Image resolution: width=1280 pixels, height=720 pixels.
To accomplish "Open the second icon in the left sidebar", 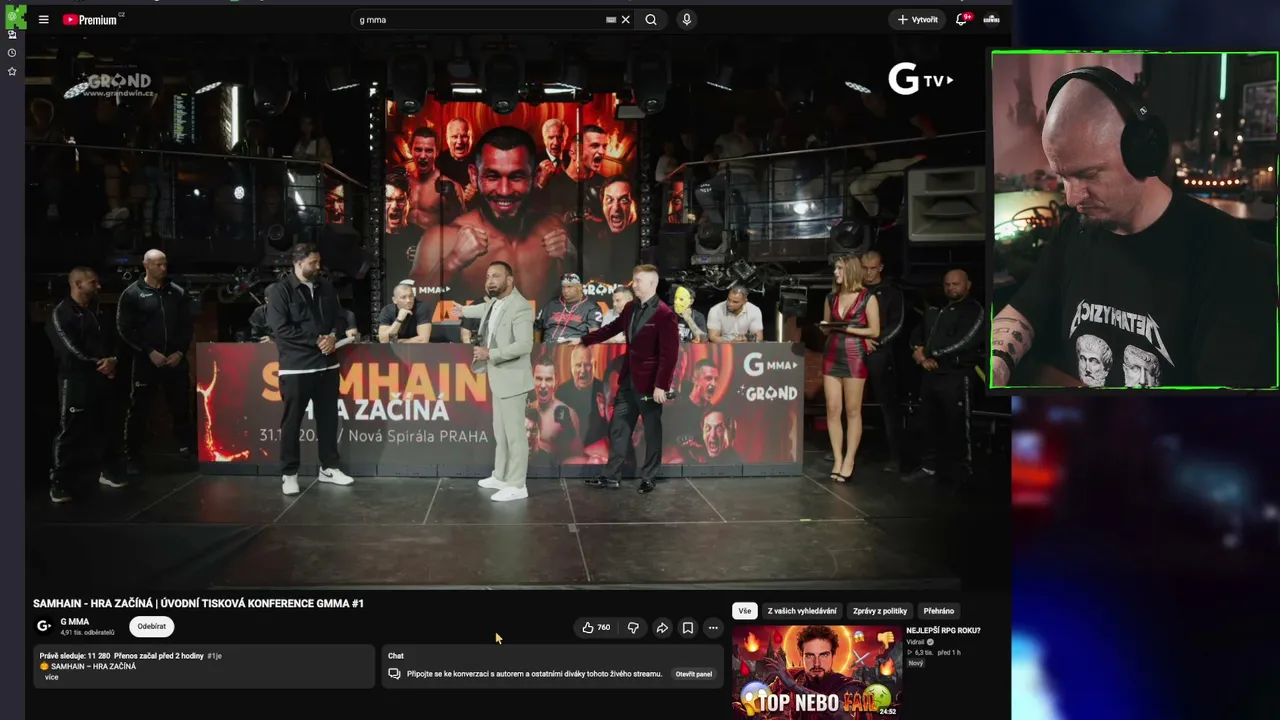I will coord(12,35).
